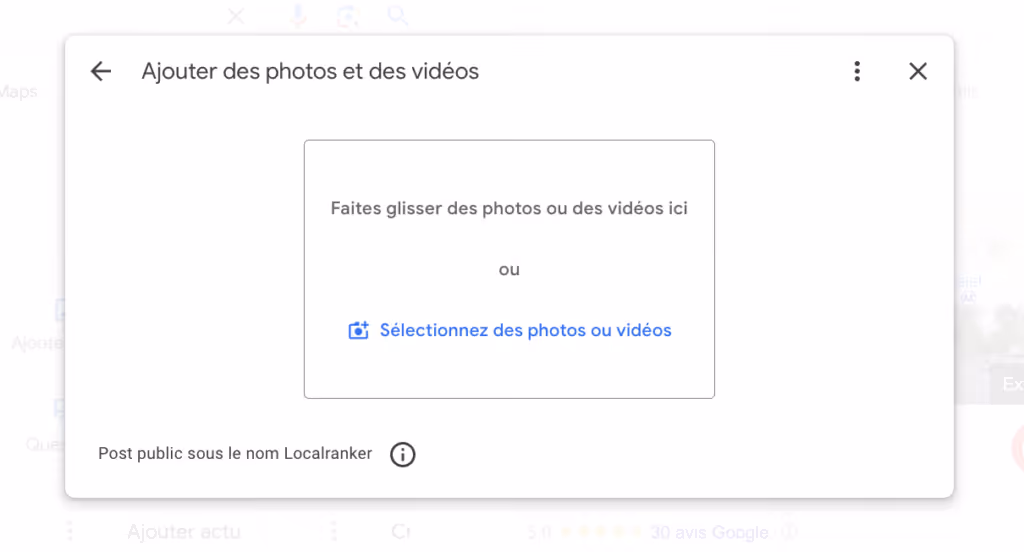The width and height of the screenshot is (1024, 552).
Task: Go back using the dialog's left arrow
Action: click(101, 71)
